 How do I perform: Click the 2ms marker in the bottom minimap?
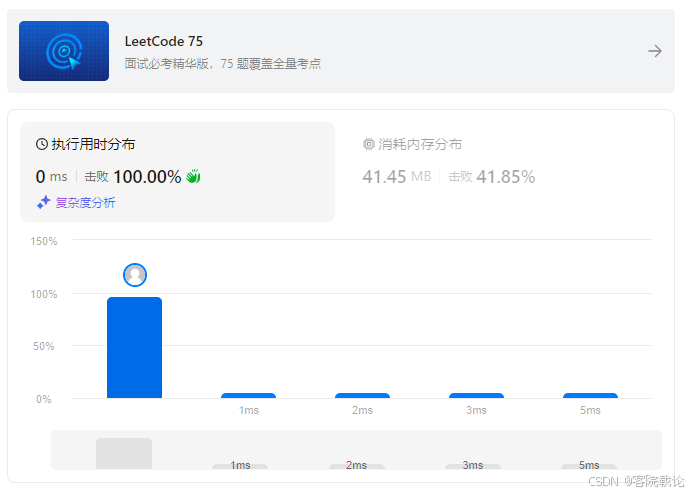pyautogui.click(x=357, y=465)
